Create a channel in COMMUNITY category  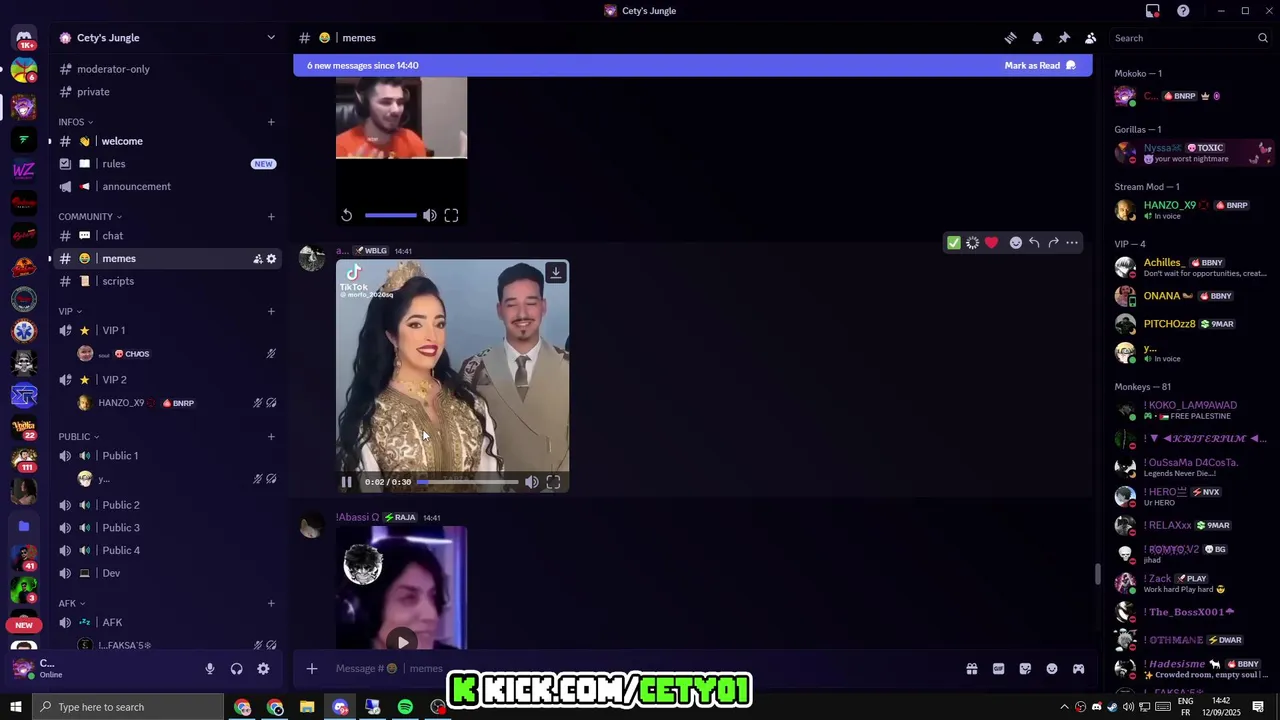click(271, 217)
